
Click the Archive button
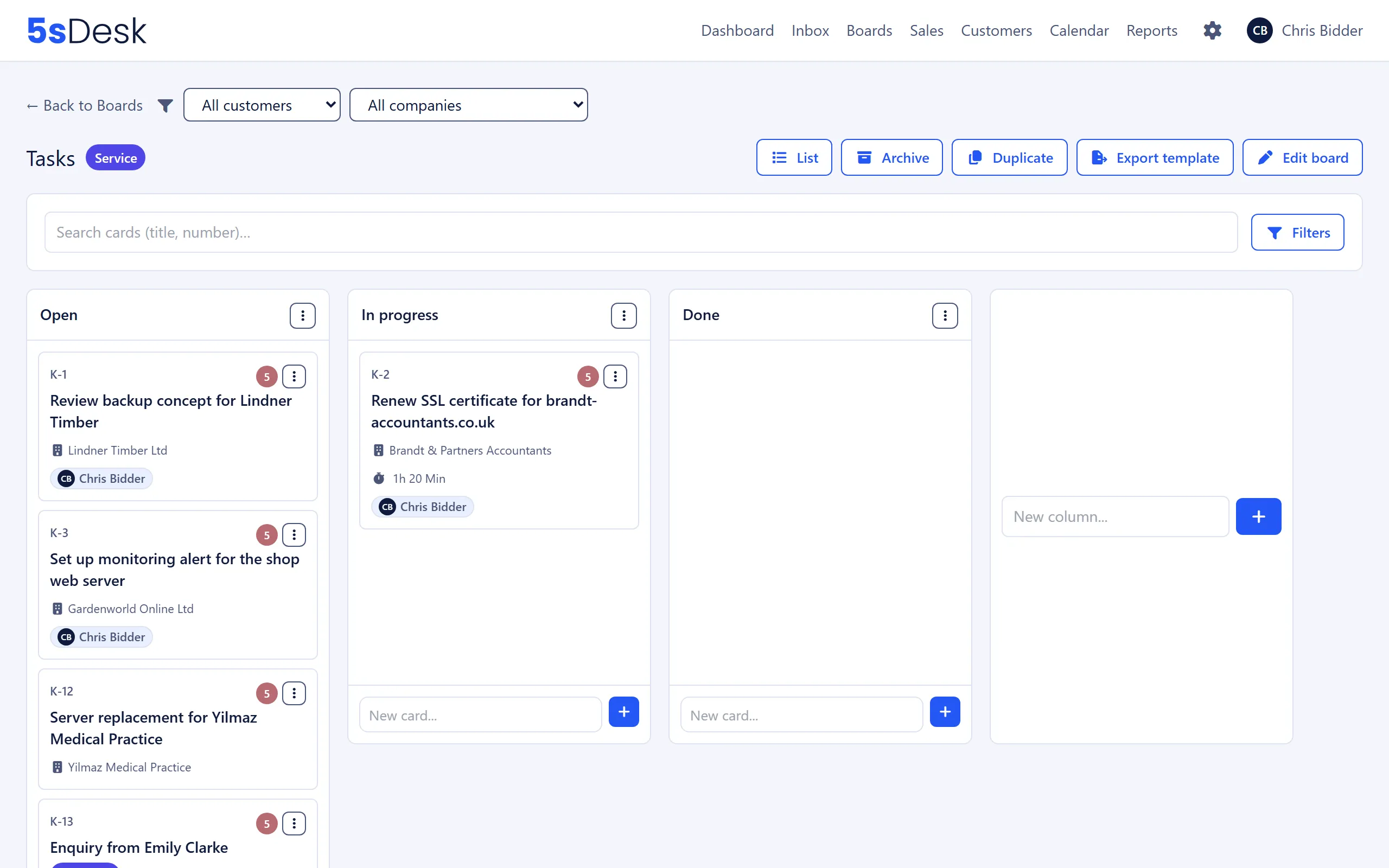pyautogui.click(x=891, y=157)
